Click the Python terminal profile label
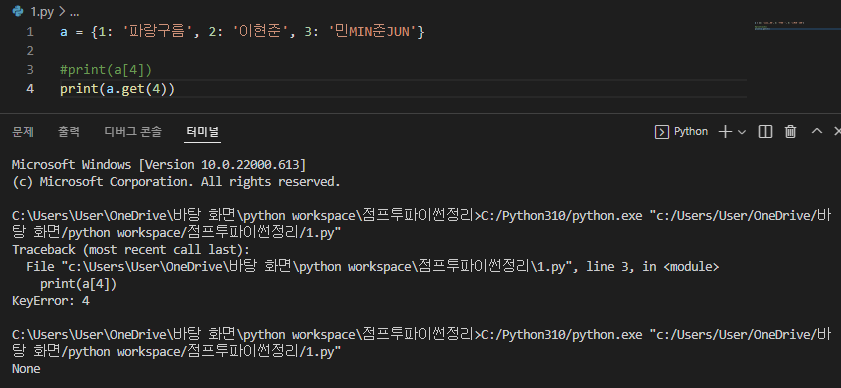Screen dimensions: 841x388 coord(691,131)
